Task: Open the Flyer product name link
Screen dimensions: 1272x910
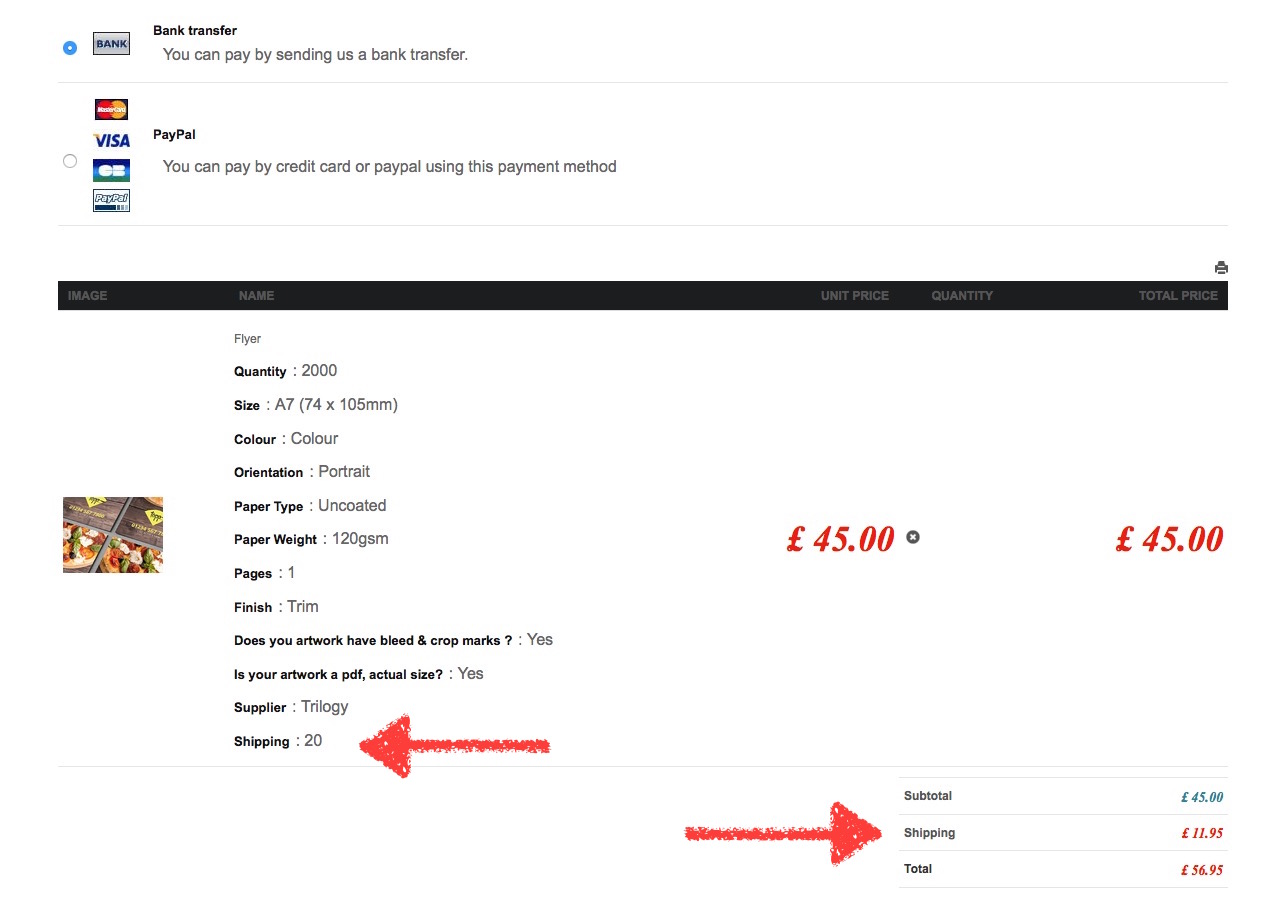Action: pos(247,339)
